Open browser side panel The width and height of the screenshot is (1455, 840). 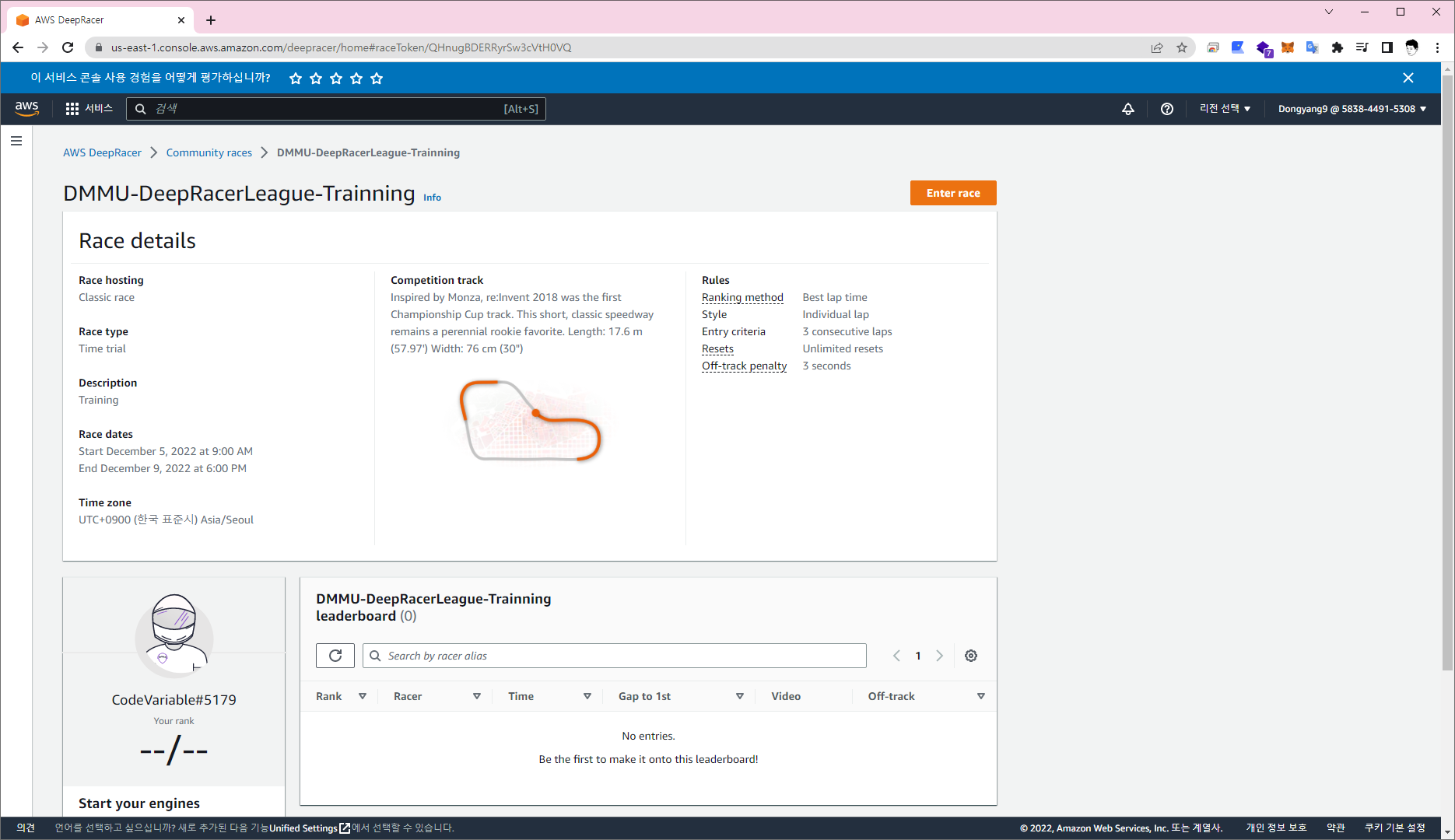[x=1387, y=47]
